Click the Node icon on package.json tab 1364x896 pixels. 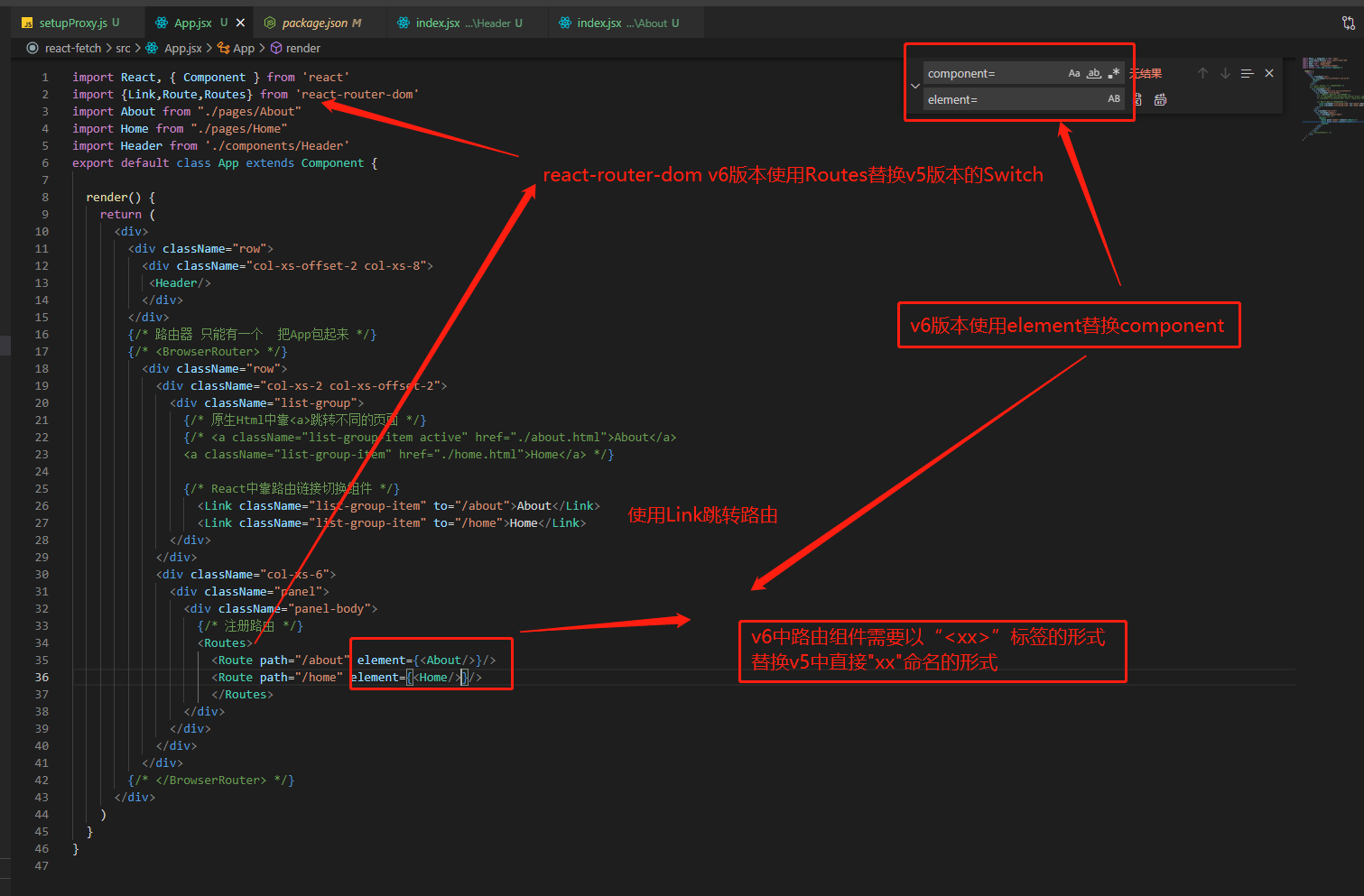[270, 23]
